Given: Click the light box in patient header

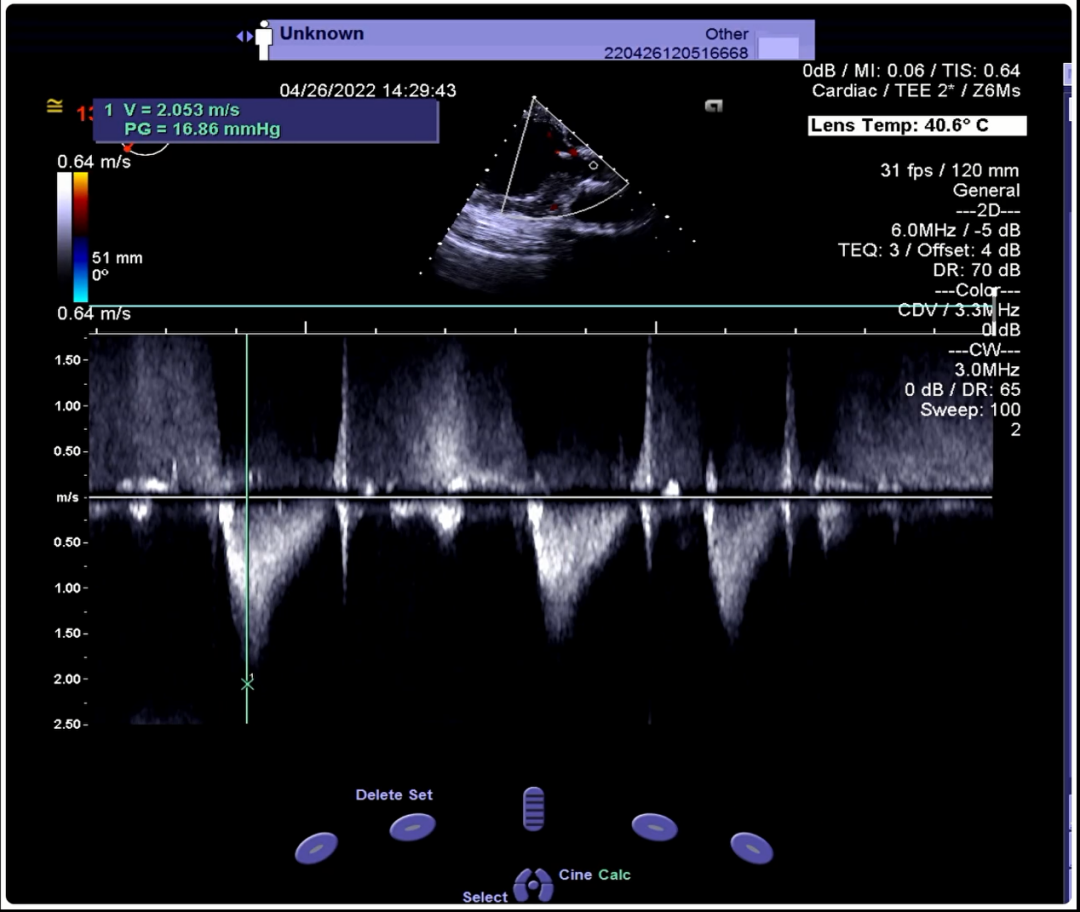Looking at the screenshot, I should pos(779,48).
